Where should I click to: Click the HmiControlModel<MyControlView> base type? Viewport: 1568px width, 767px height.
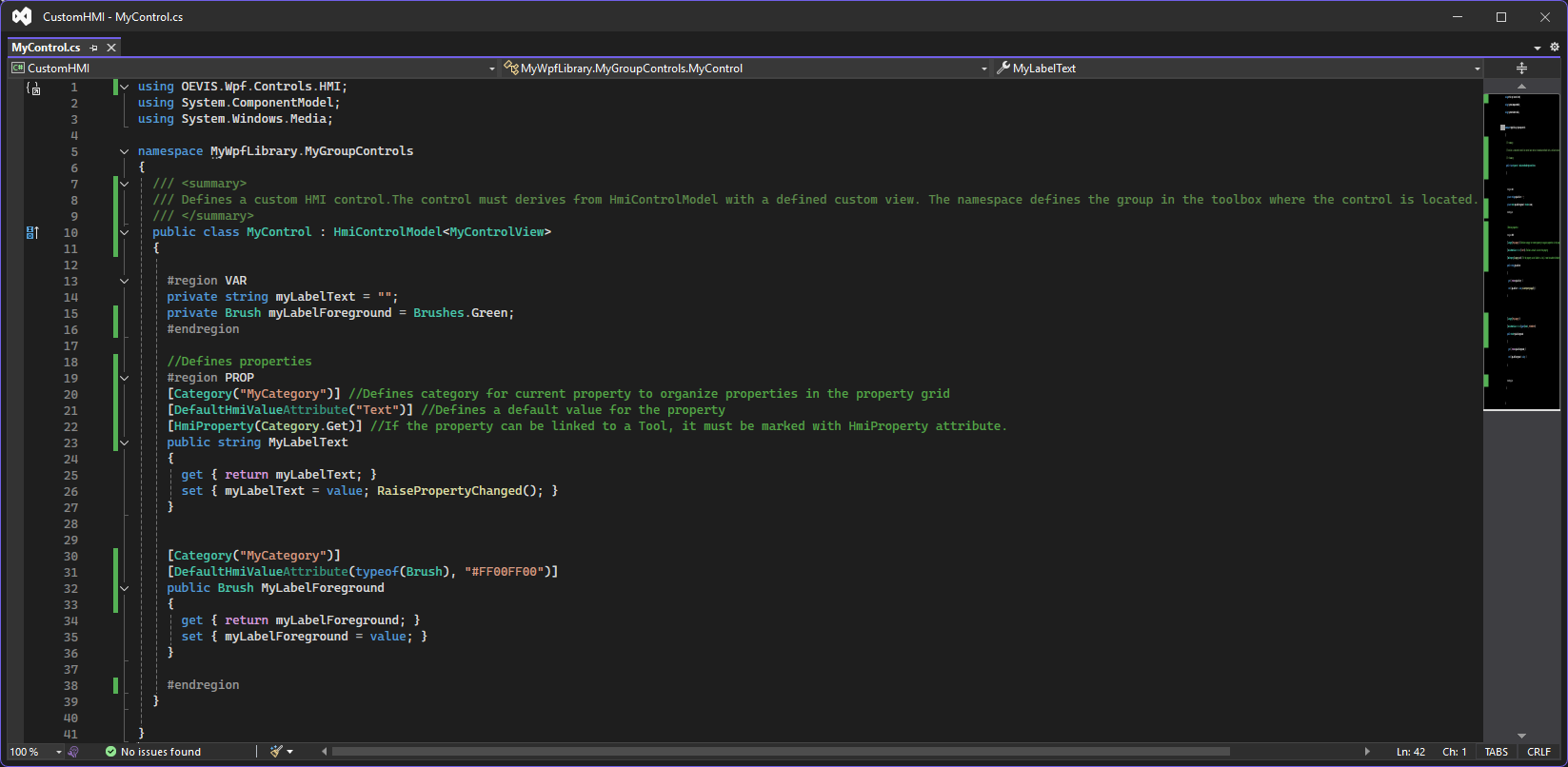pos(442,232)
